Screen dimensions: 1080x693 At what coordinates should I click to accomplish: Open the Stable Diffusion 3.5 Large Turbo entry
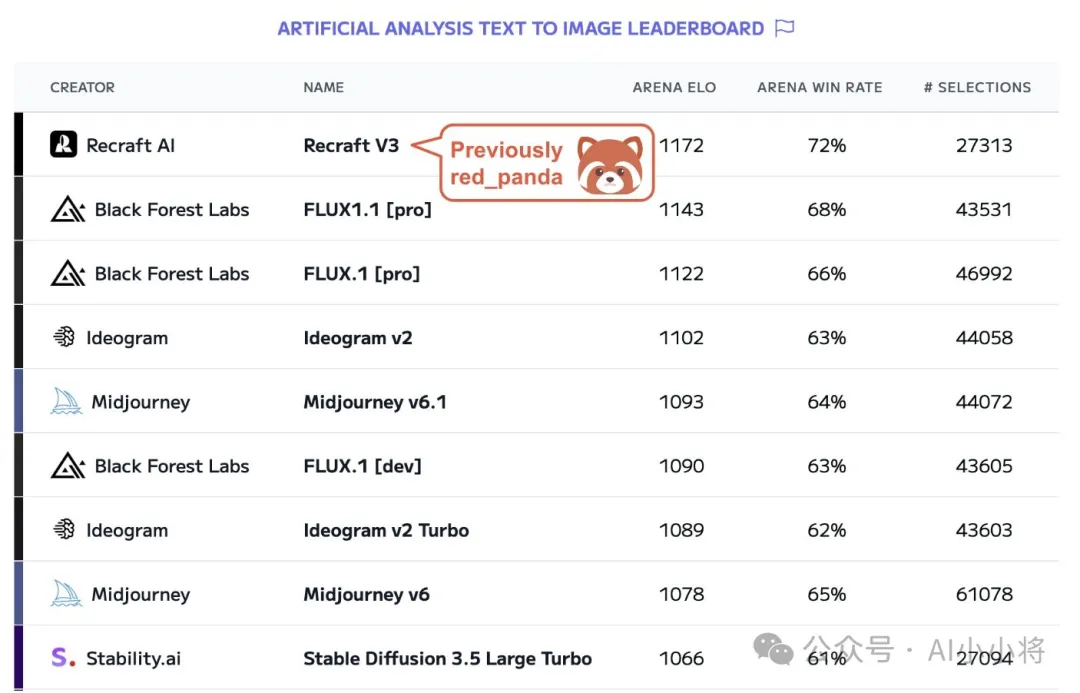pyautogui.click(x=448, y=659)
